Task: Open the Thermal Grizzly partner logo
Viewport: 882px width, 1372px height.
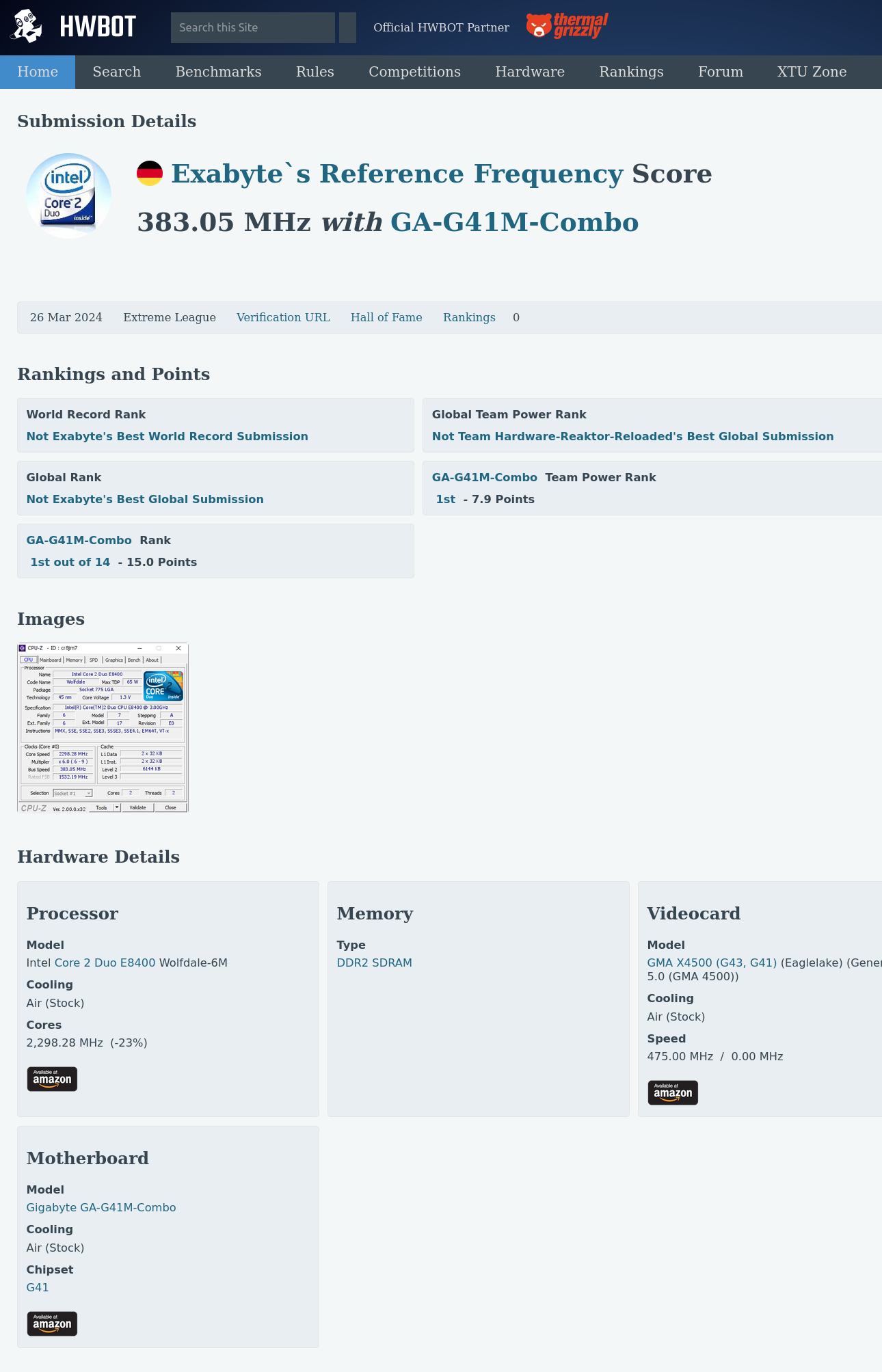Action: point(567,26)
